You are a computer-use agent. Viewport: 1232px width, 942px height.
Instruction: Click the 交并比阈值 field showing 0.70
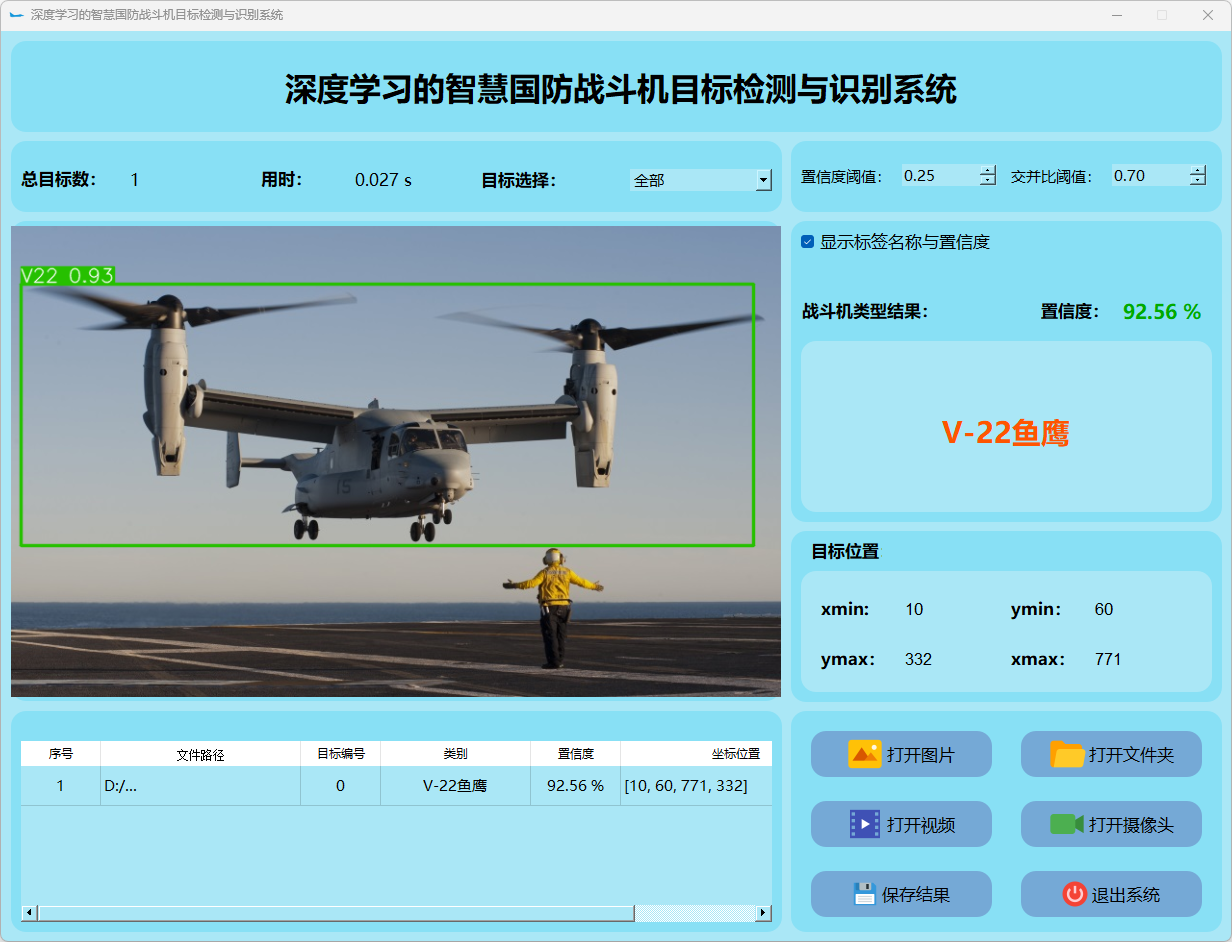[1150, 175]
